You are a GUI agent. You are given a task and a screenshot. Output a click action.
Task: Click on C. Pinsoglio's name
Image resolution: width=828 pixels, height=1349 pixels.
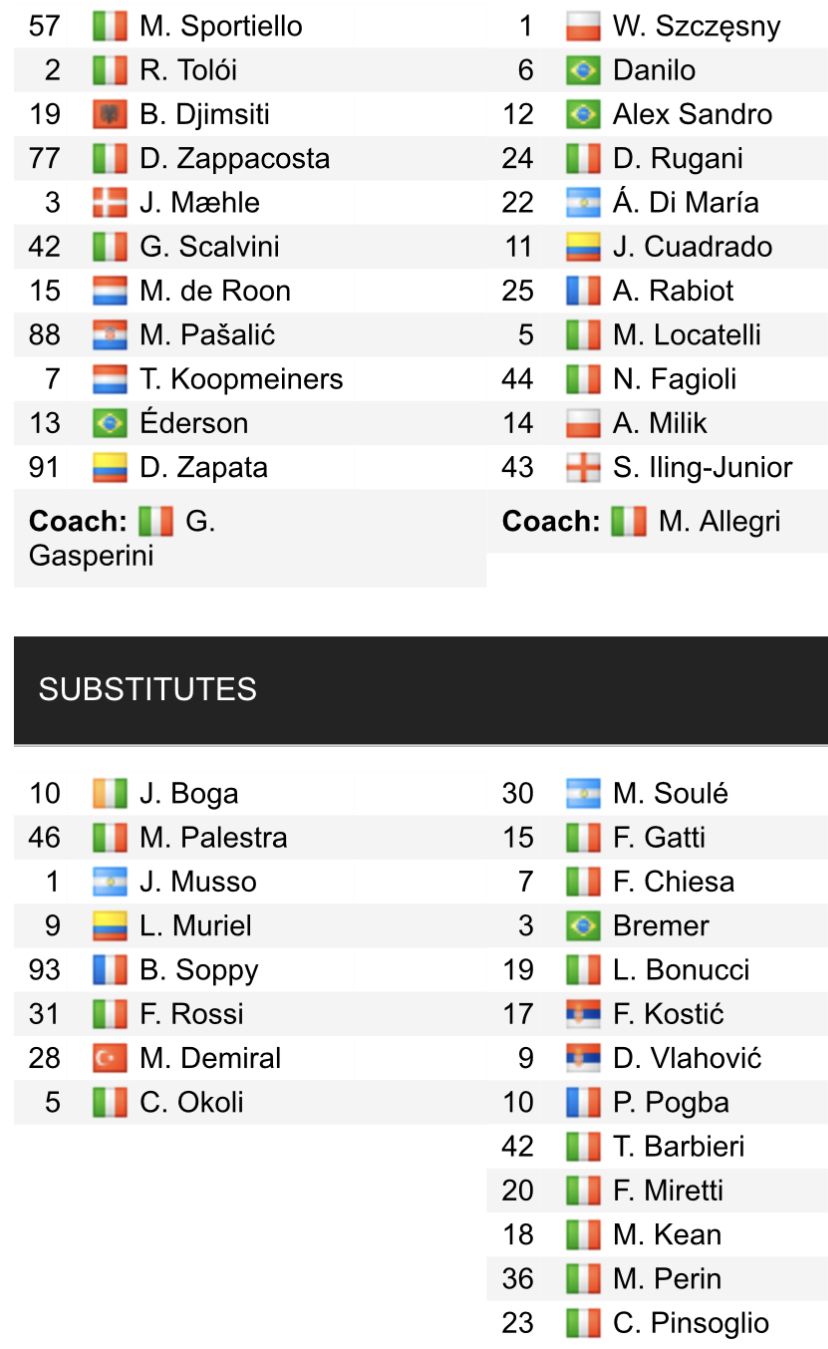[690, 1323]
